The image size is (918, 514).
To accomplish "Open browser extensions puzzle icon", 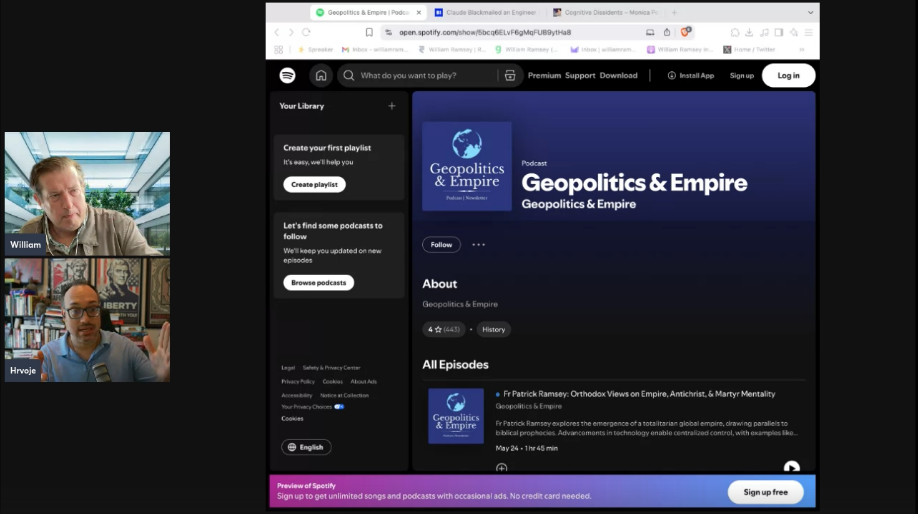I will 735,32.
